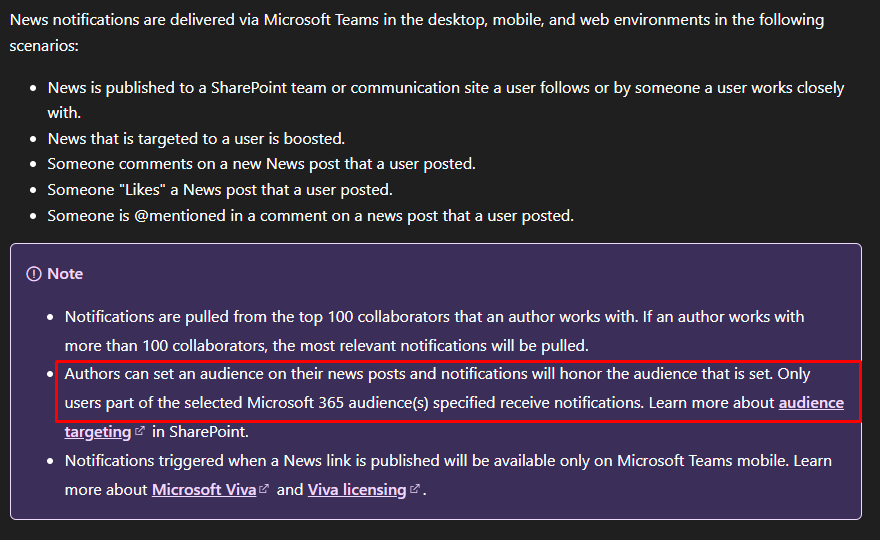Viewport: 880px width, 540px height.
Task: Open the Viva licensing link
Action: (356, 489)
